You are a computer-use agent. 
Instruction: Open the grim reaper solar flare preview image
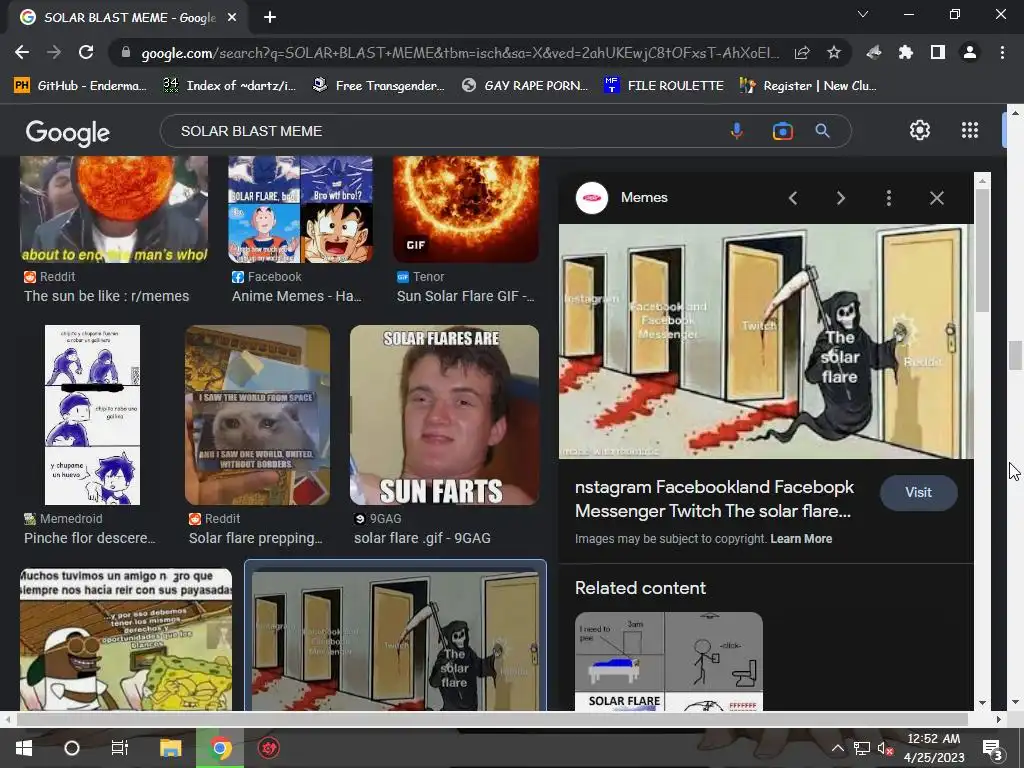[x=766, y=342]
